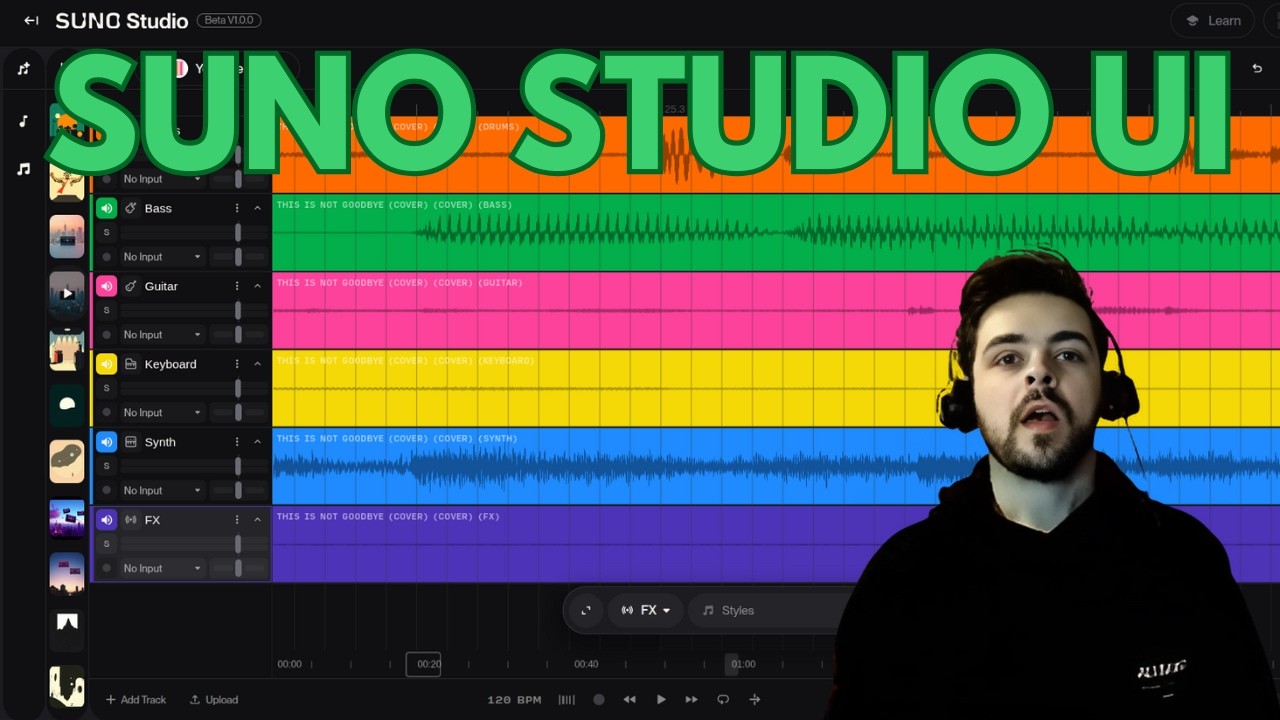Viewport: 1280px width, 720px height.
Task: Click the back arrow beside SUNO Studio
Action: (x=31, y=20)
